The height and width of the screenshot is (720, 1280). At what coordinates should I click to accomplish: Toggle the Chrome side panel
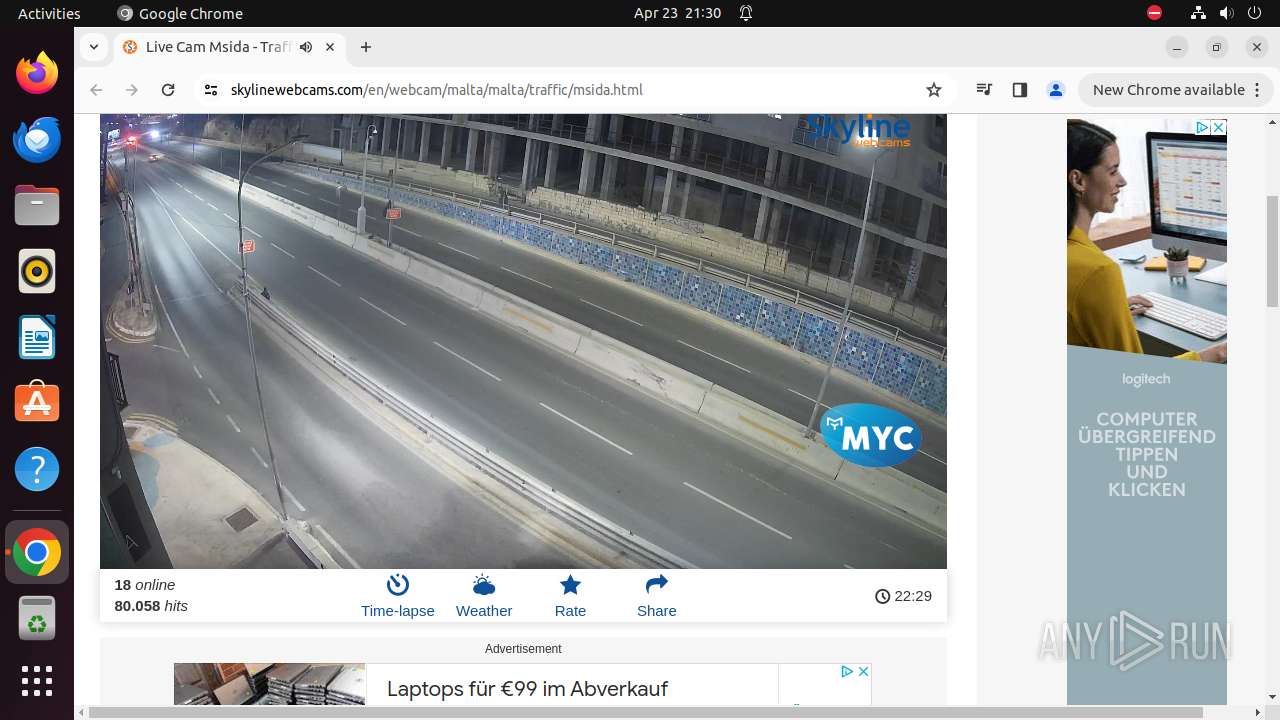(1019, 90)
